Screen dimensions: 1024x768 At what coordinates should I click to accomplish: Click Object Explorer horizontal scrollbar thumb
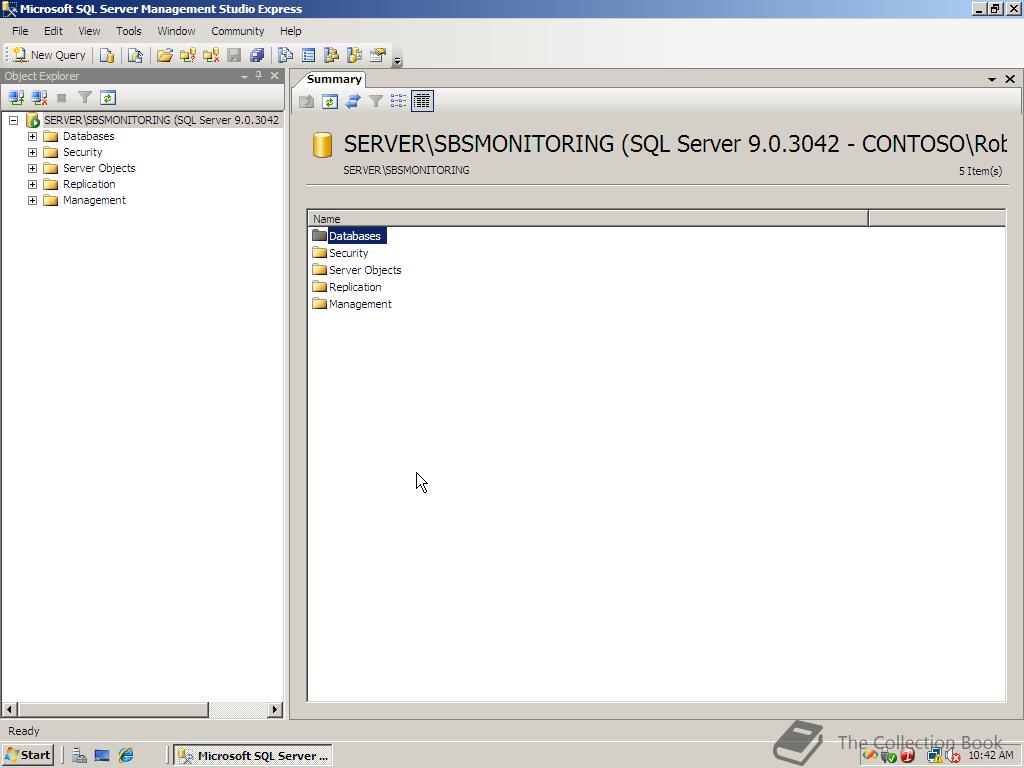click(112, 709)
